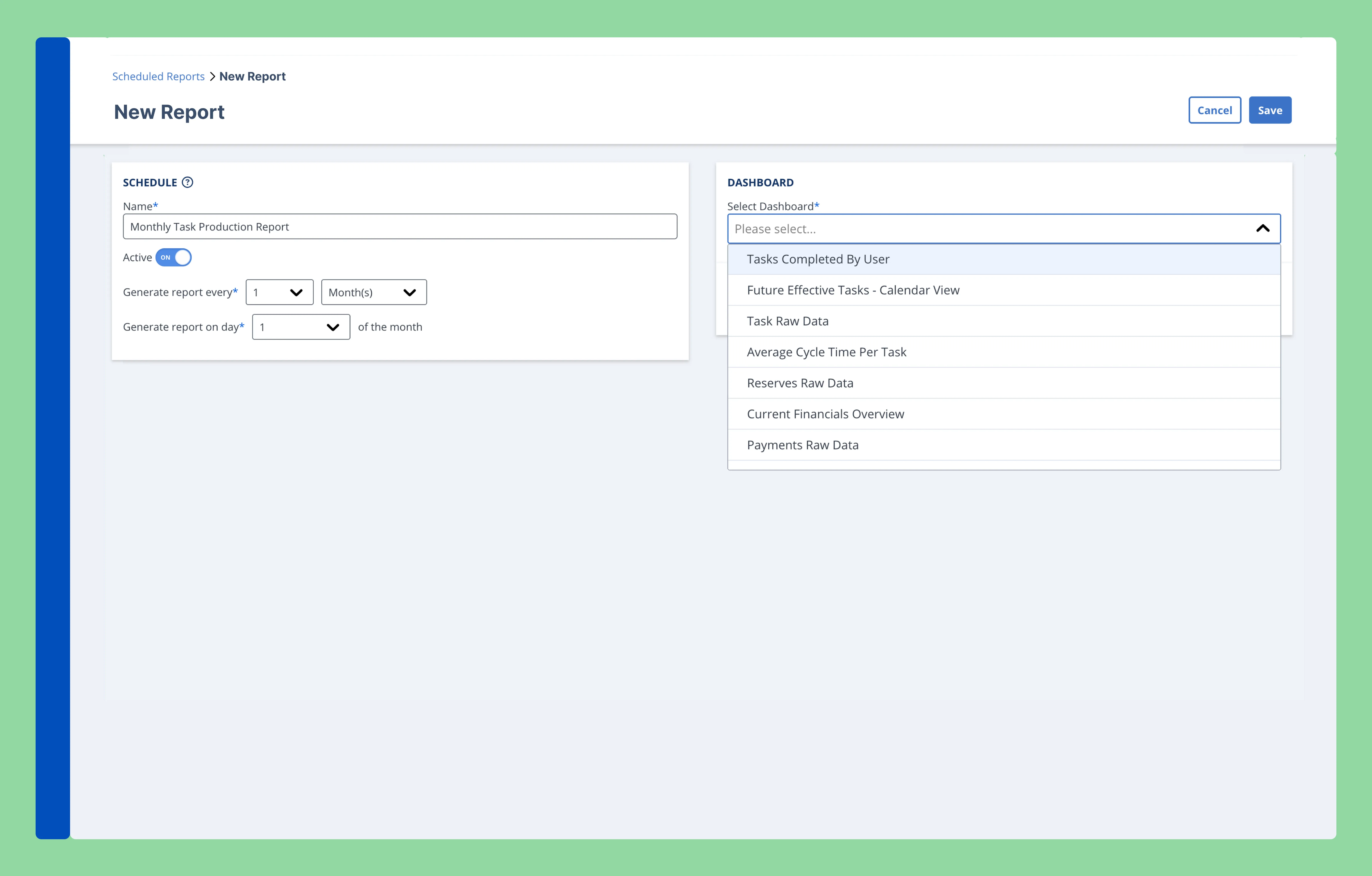Click the Schedule help question mark icon
This screenshot has height=876, width=1372.
187,182
